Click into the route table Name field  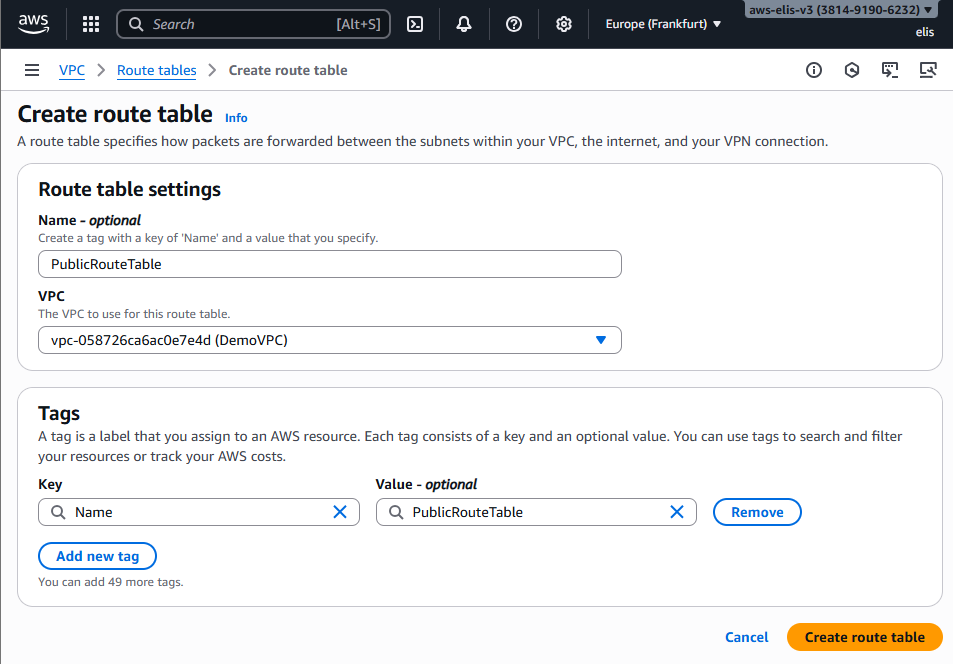click(x=329, y=264)
